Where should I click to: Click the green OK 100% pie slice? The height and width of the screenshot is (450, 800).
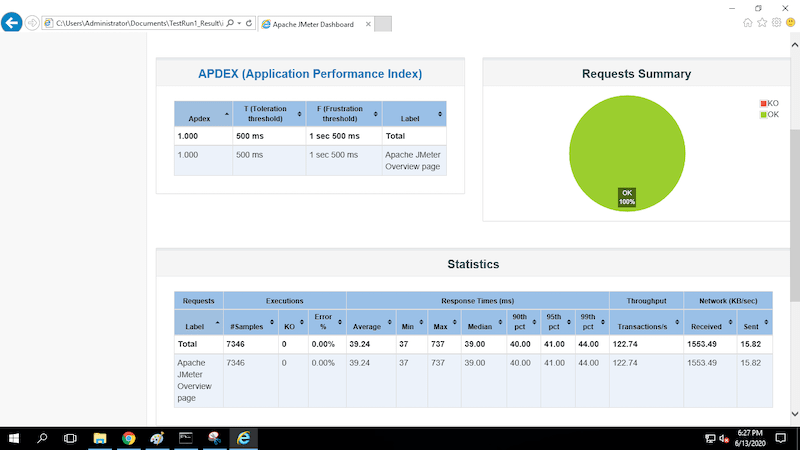627,153
